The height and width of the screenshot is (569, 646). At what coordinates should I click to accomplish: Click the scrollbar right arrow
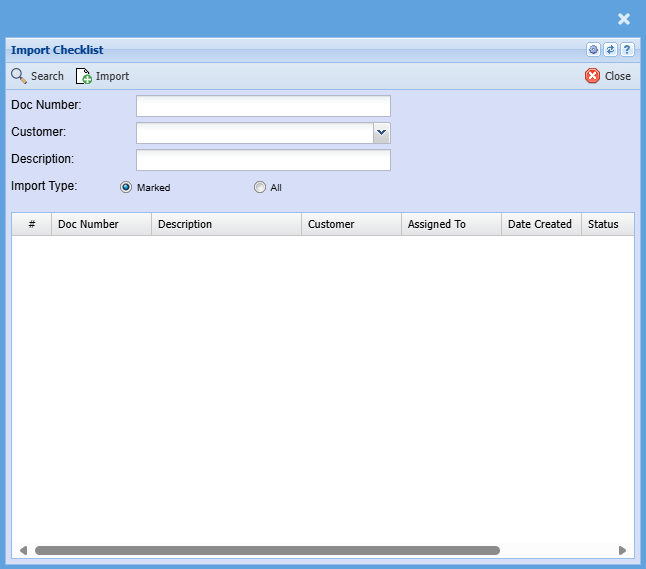tap(622, 550)
